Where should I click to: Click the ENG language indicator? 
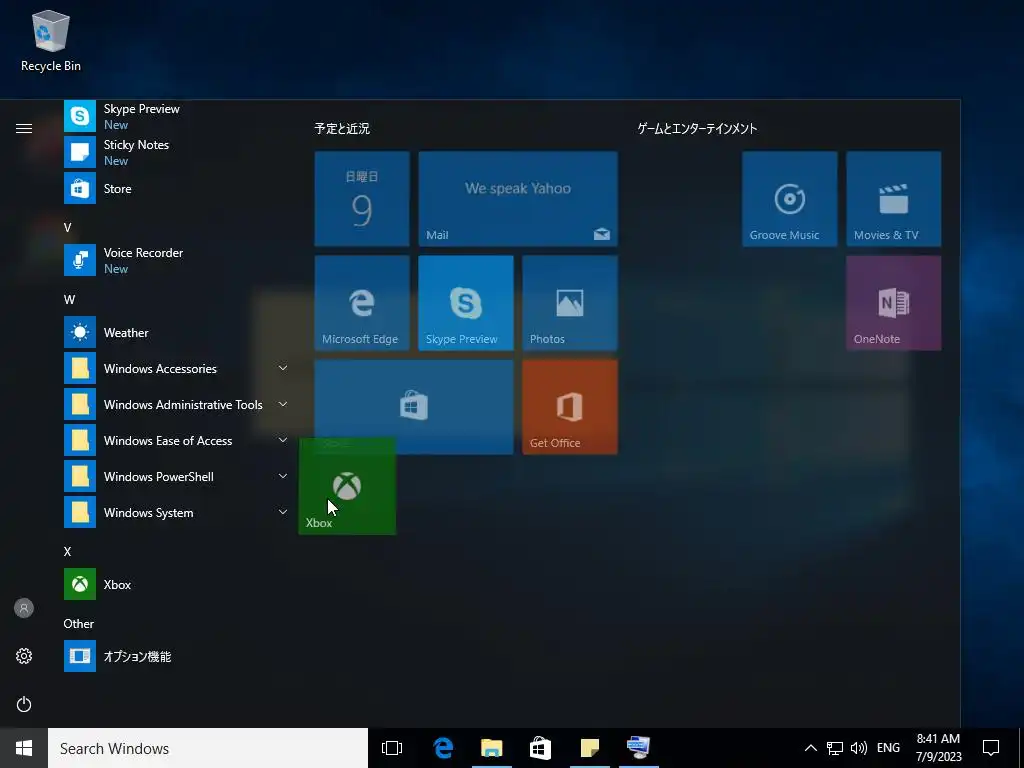888,748
